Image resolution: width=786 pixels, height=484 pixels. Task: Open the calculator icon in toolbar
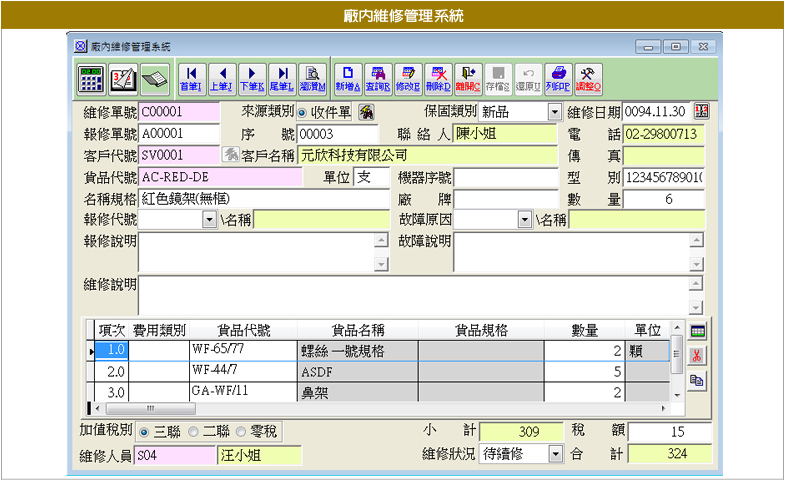[91, 76]
